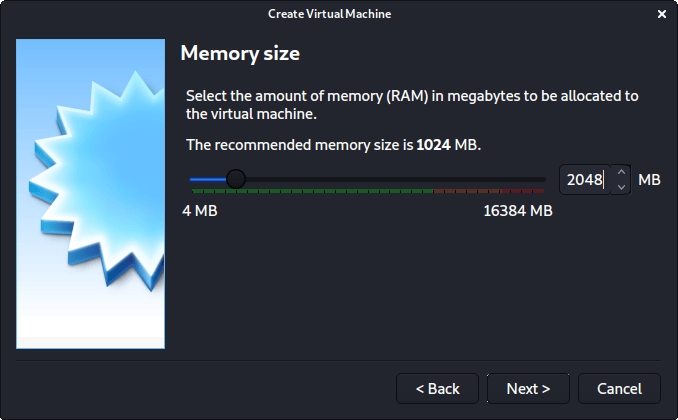Viewport: 678px width, 420px height.
Task: Cancel the virtual machine creation
Action: tap(619, 388)
